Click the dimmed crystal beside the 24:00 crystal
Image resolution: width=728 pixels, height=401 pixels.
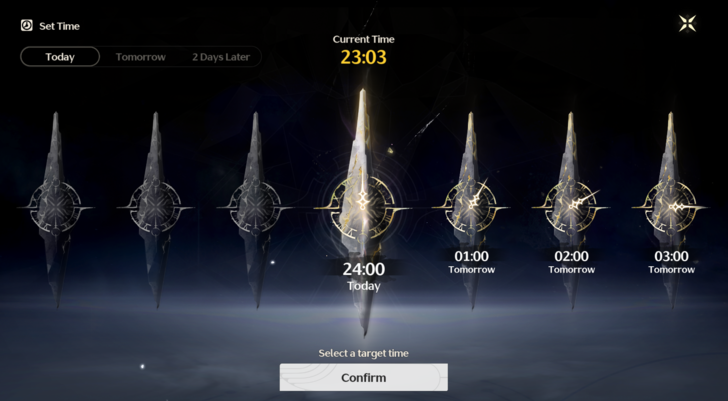tap(255, 207)
